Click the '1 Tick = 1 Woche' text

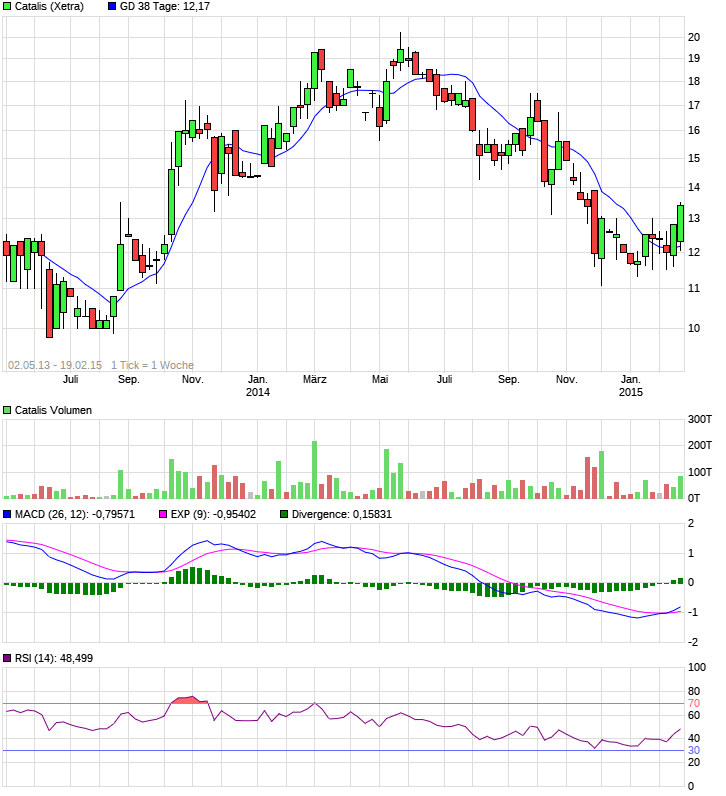[x=152, y=365]
